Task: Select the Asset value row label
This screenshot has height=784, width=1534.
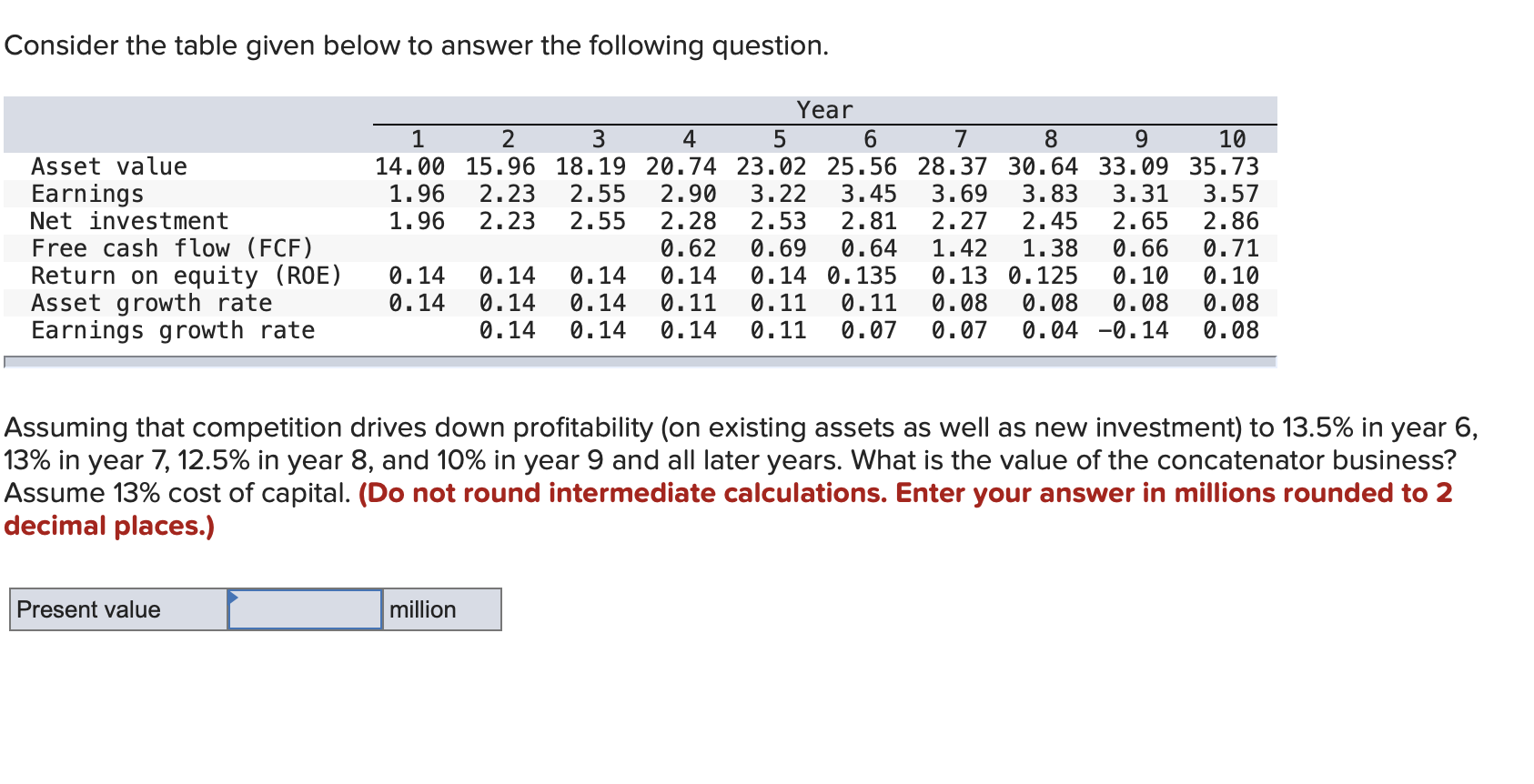Action: coord(109,166)
